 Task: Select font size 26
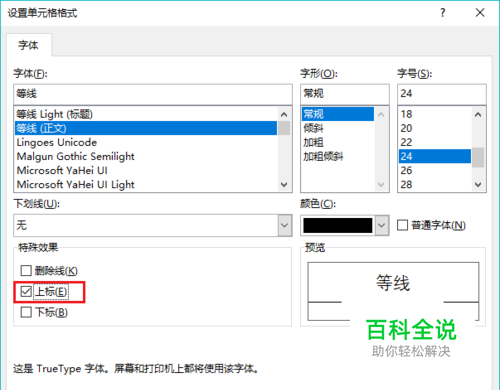435,170
